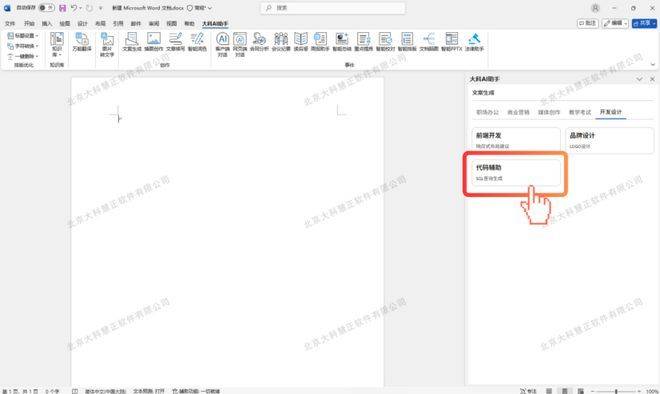Select the 媒体创作 category tab
Viewport: 660px width, 394px height.
(x=549, y=112)
